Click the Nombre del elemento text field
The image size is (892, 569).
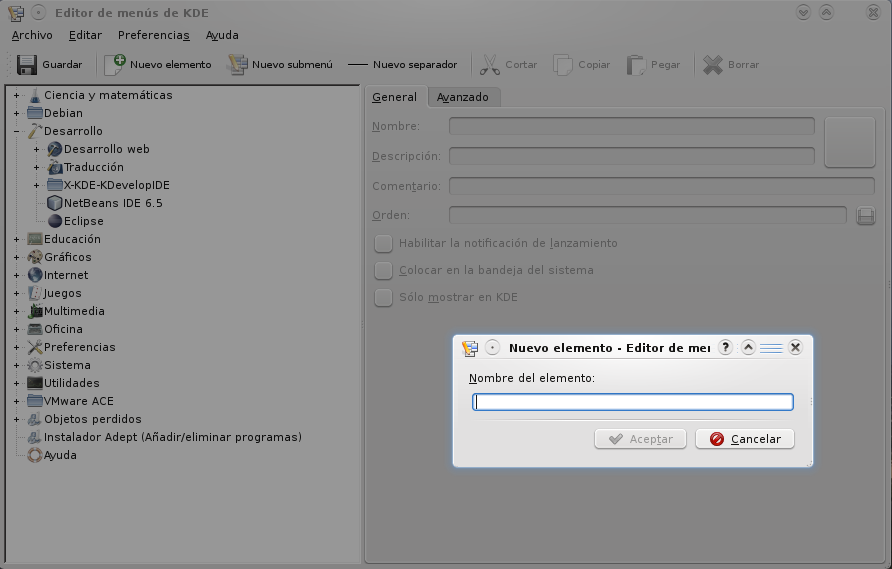pos(633,402)
